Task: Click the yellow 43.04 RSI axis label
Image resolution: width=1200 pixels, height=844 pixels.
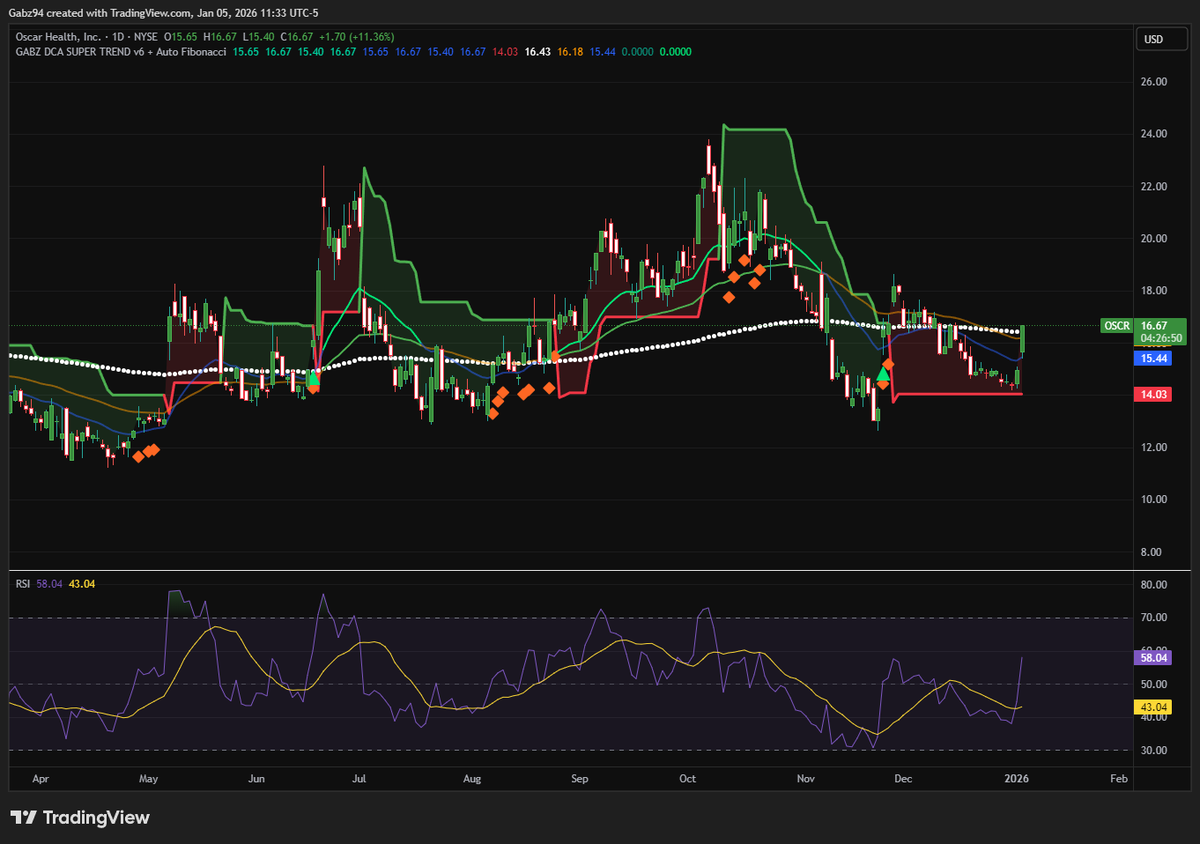Action: coord(1155,707)
